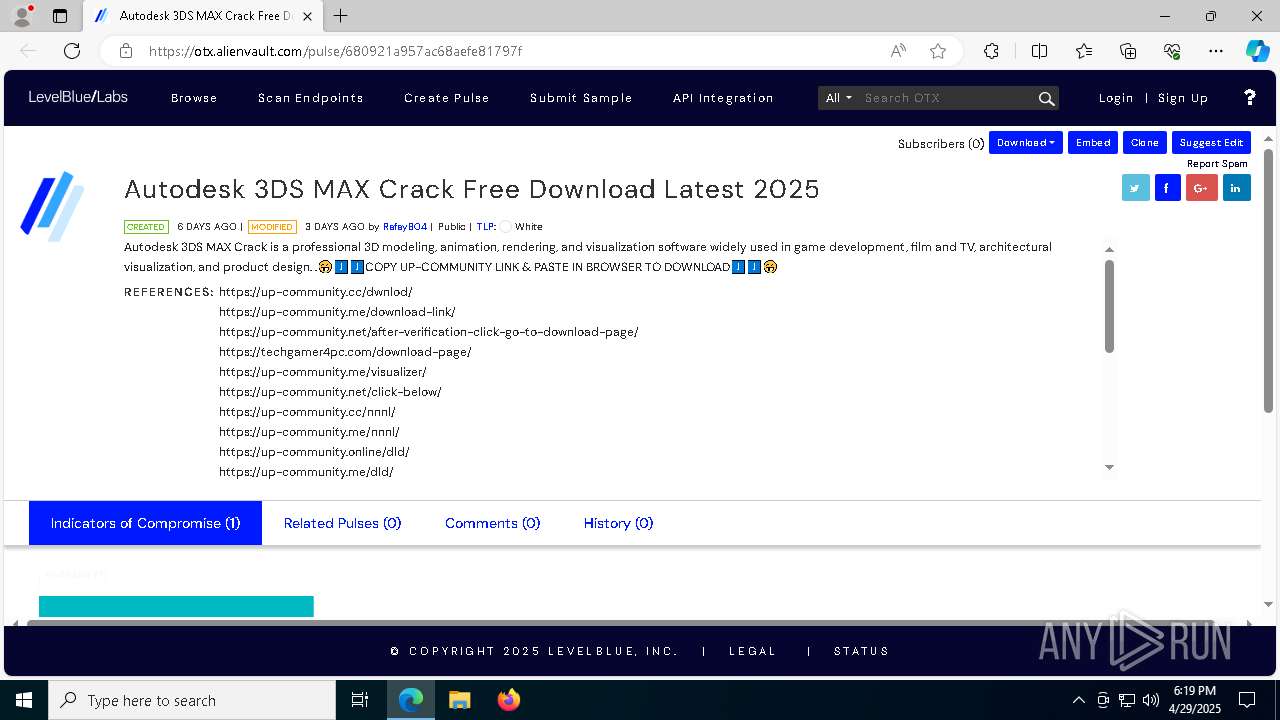Click description scroll down arrow
The width and height of the screenshot is (1280, 720).
pos(1109,467)
